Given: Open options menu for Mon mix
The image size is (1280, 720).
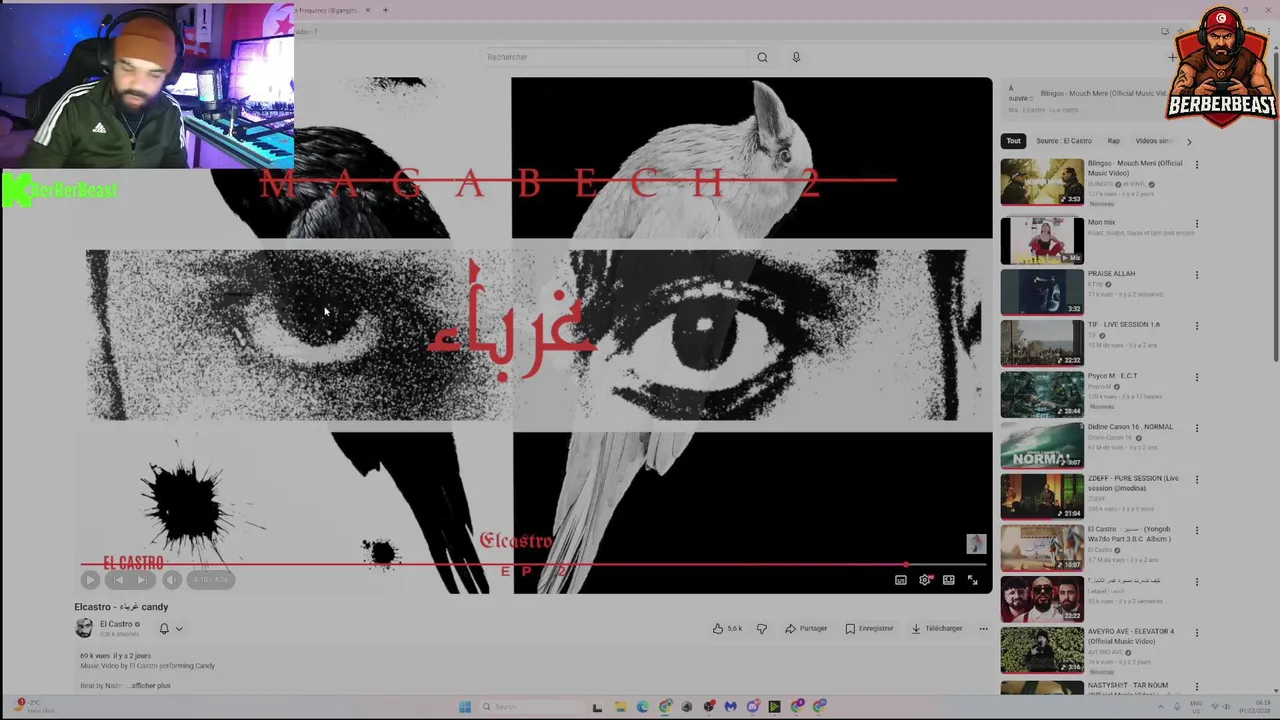Looking at the screenshot, I should point(1196,224).
